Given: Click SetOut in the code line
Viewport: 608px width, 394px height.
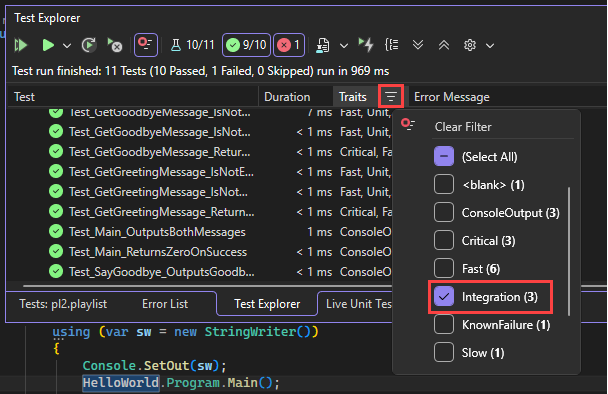Looking at the screenshot, I should pos(166,366).
